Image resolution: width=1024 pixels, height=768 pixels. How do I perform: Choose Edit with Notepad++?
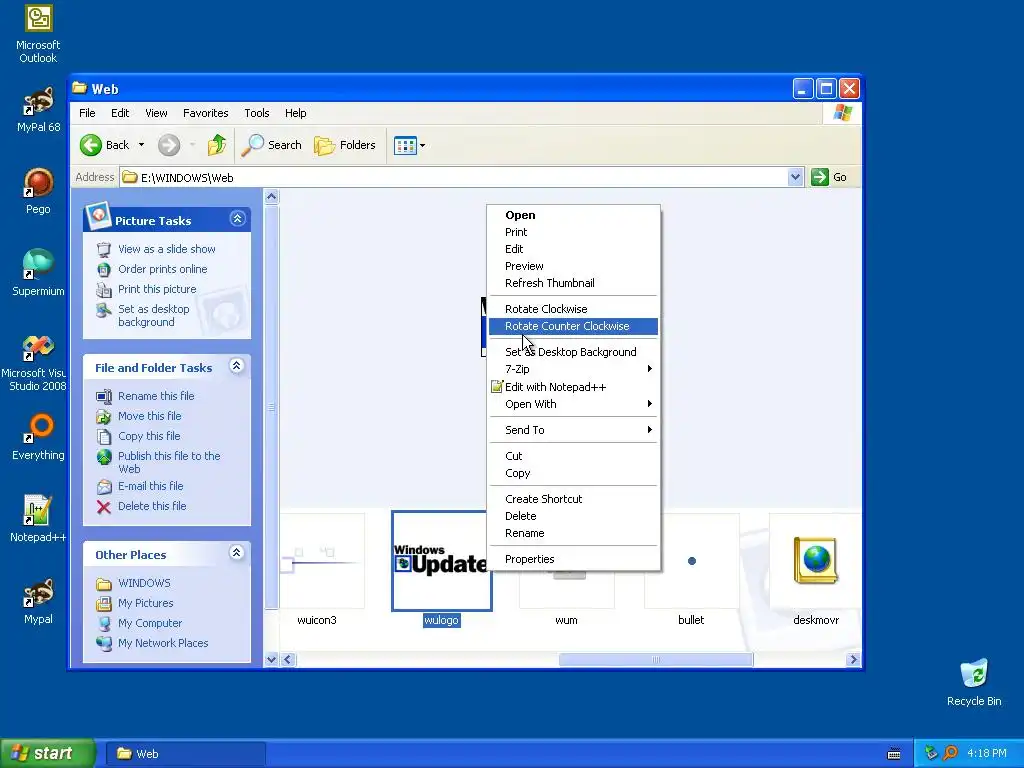tap(573, 387)
